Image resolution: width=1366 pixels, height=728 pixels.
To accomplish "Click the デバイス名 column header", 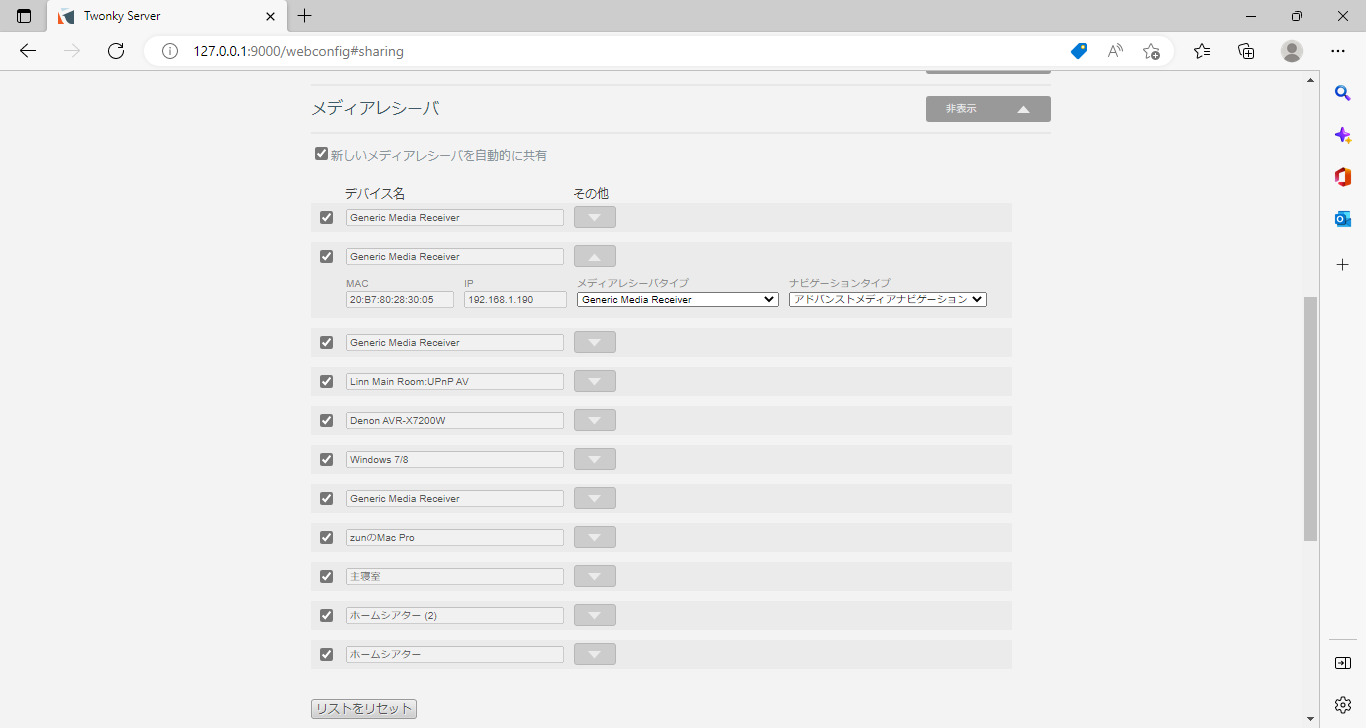I will [375, 193].
